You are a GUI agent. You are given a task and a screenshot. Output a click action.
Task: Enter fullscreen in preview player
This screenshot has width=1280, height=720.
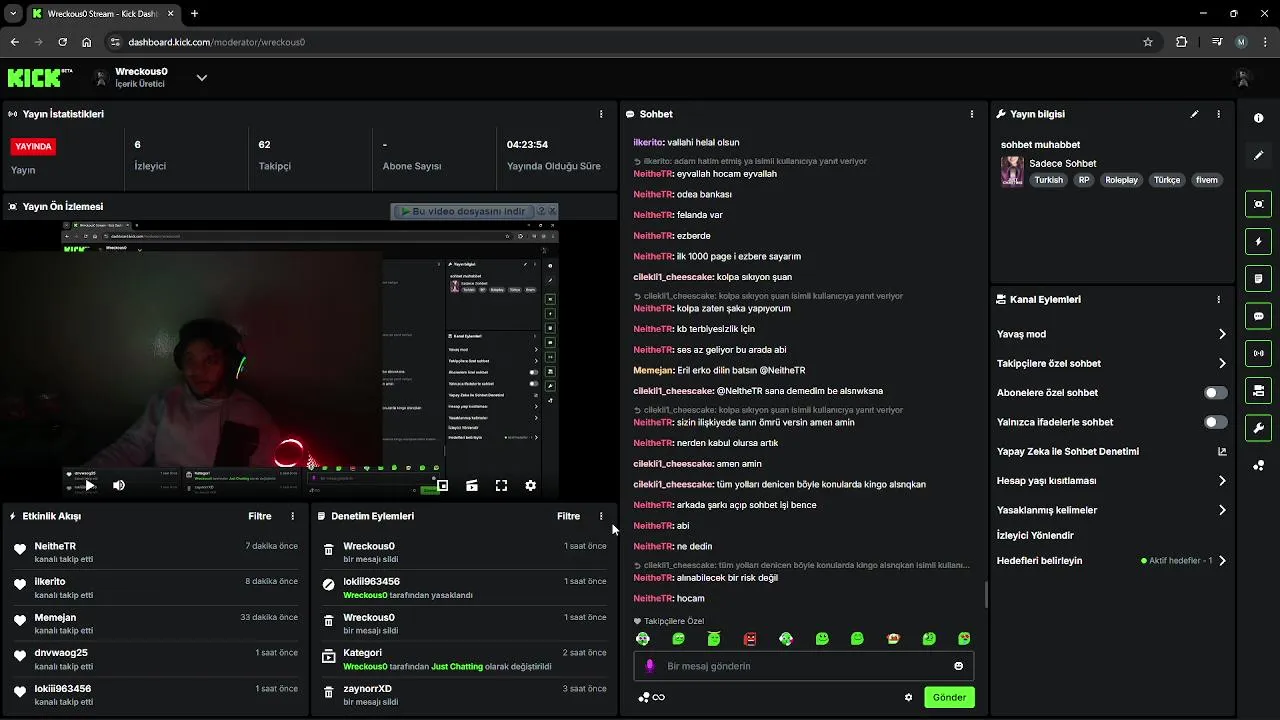(x=501, y=485)
